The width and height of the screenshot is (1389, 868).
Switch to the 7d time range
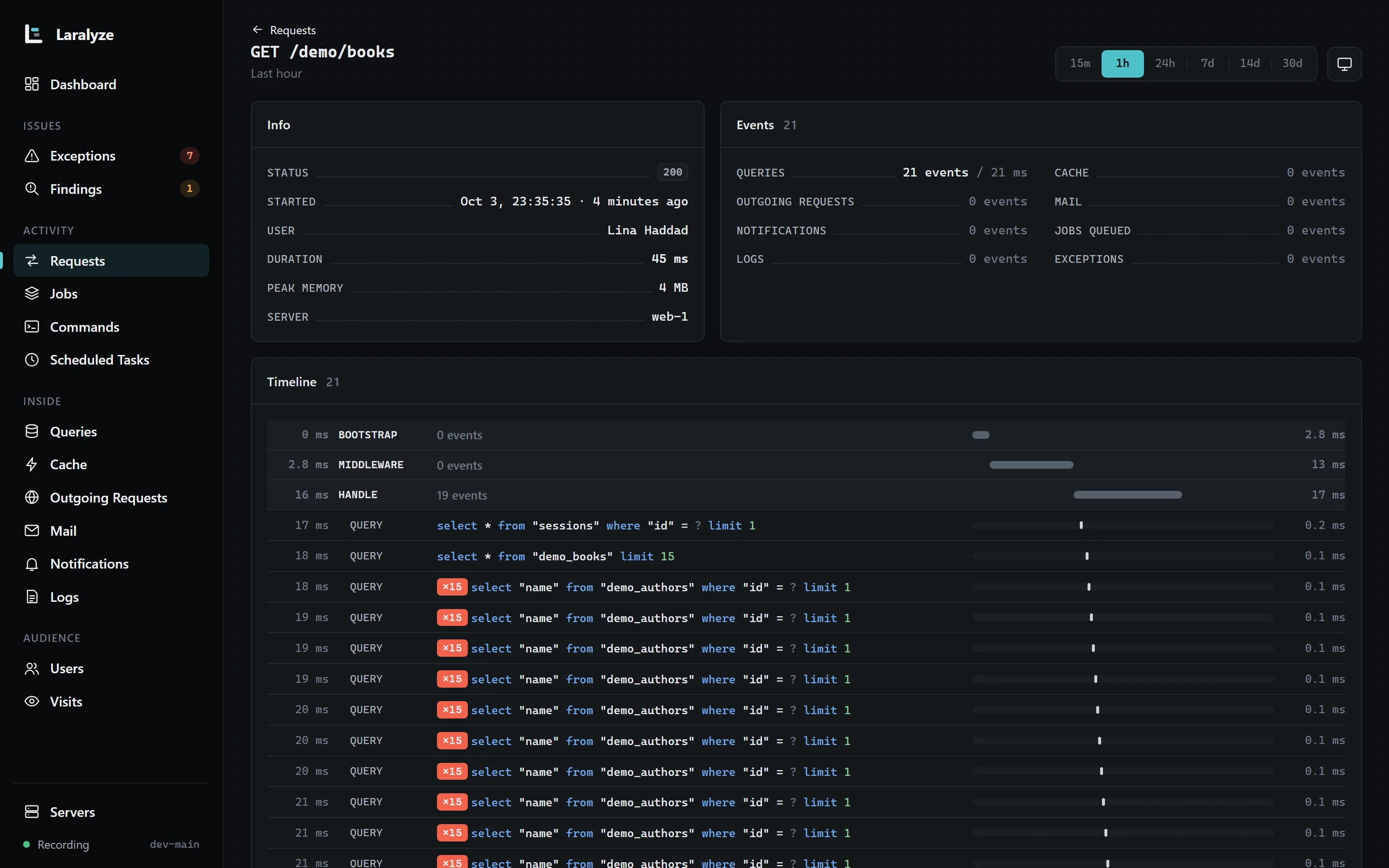pyautogui.click(x=1207, y=63)
